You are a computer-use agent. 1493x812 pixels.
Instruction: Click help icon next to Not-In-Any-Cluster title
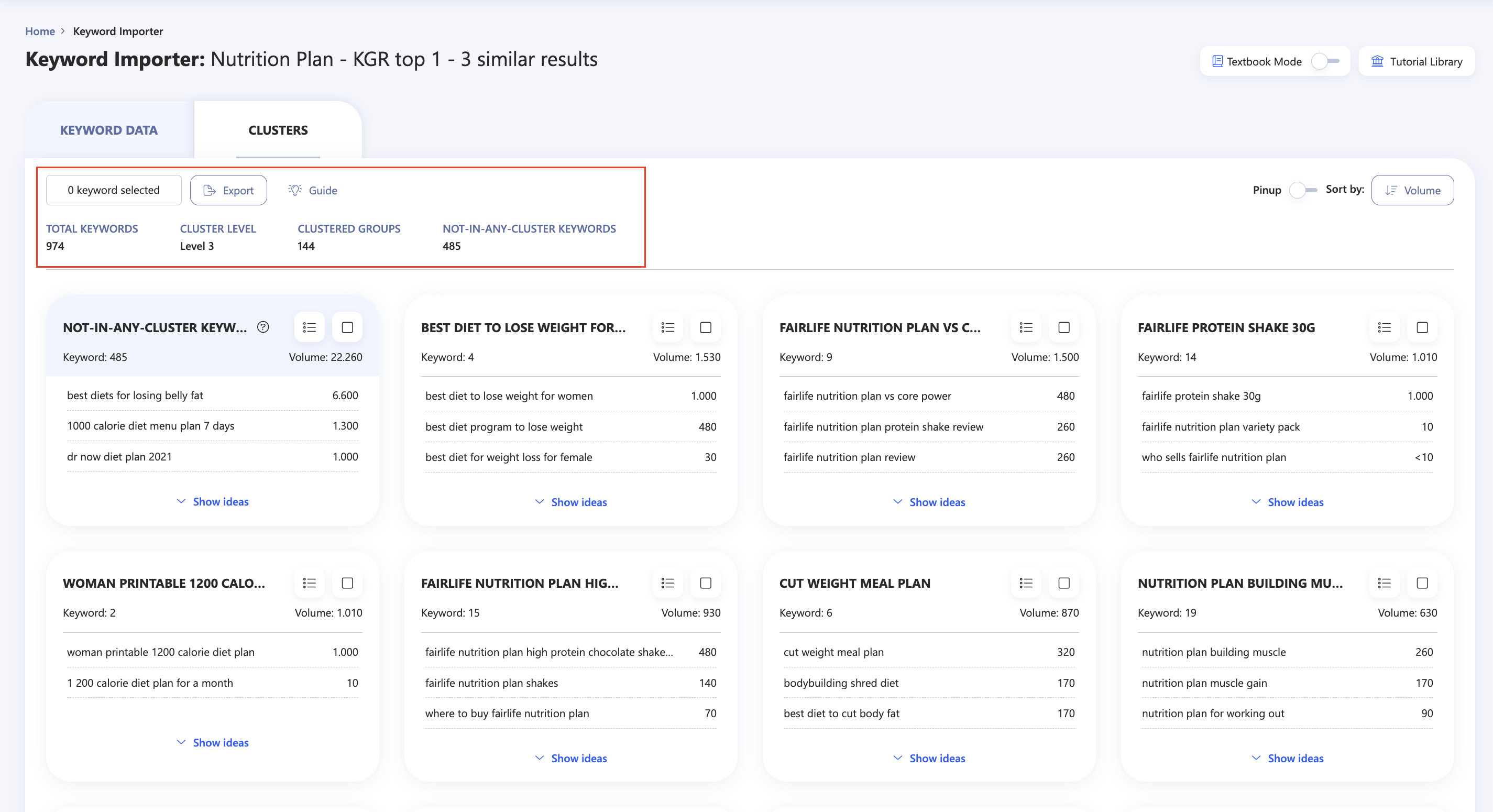(263, 327)
